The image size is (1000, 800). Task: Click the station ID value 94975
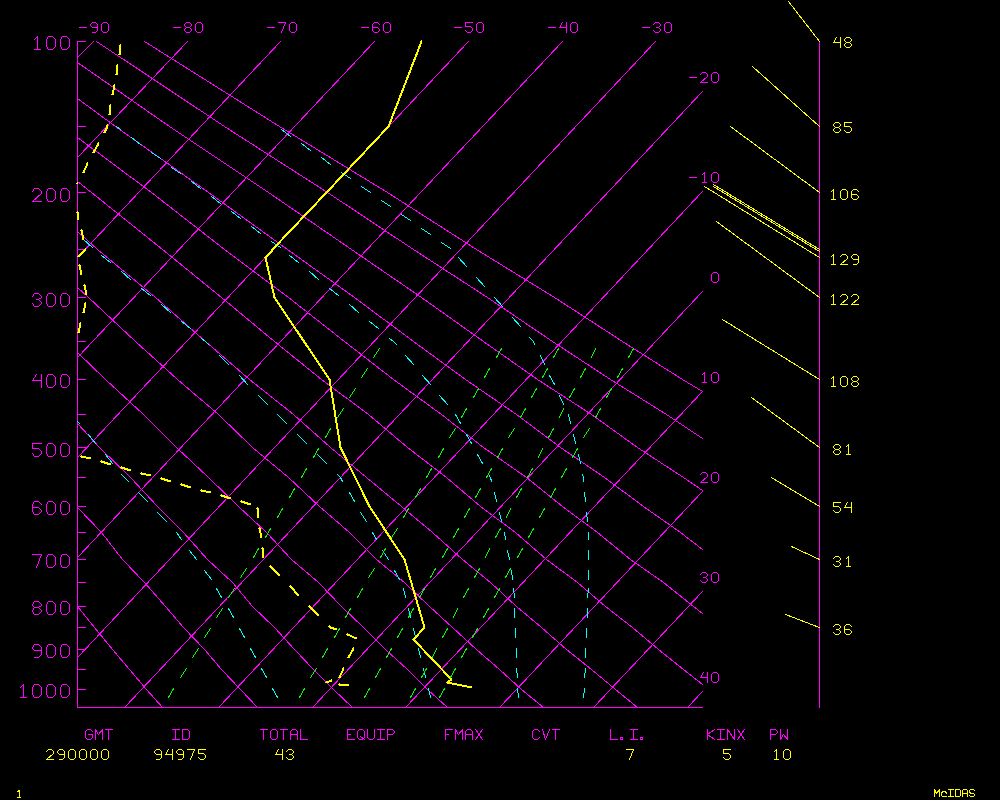pos(180,755)
